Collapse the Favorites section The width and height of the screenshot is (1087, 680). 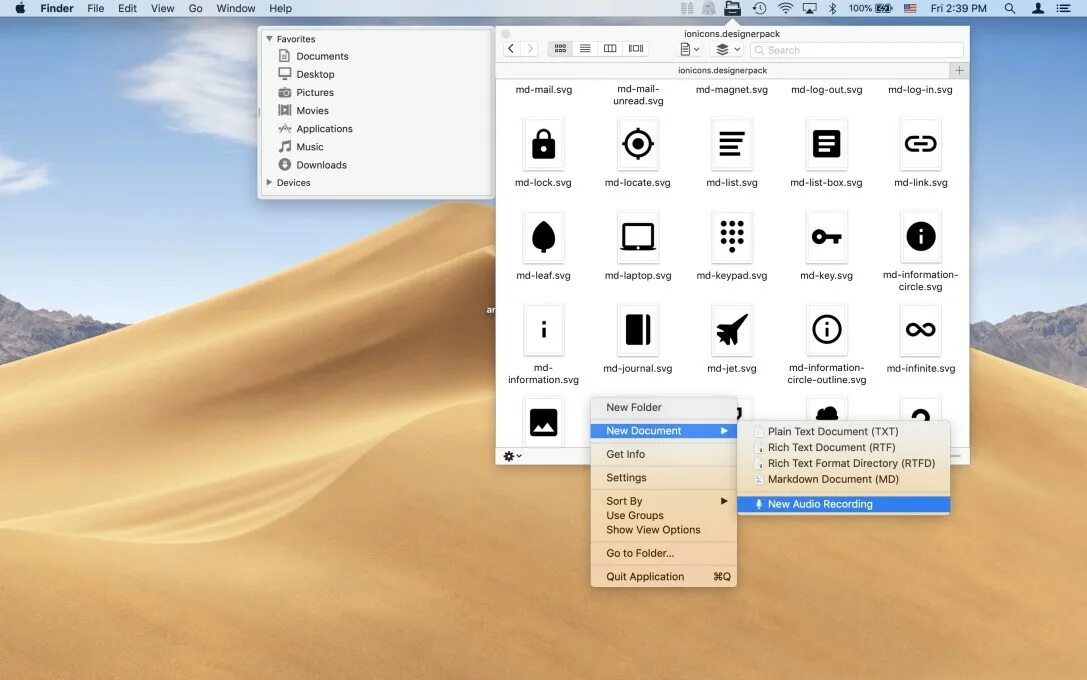click(x=269, y=39)
